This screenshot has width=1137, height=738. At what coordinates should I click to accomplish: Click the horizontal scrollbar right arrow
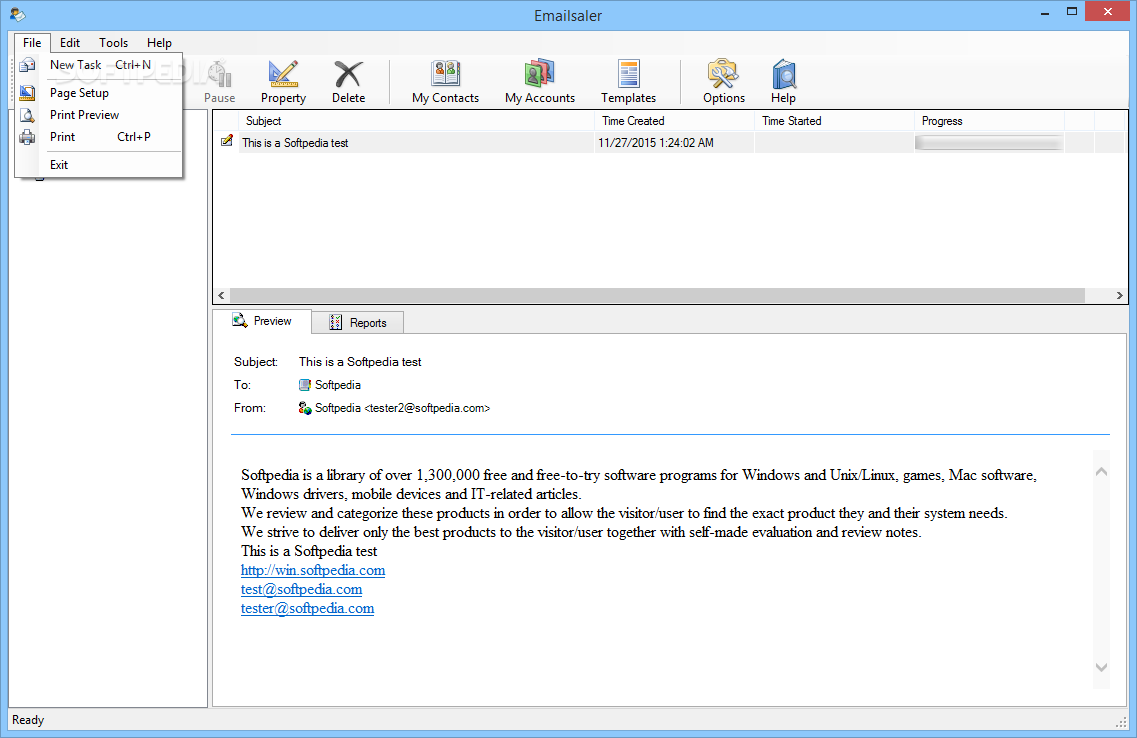(1120, 296)
